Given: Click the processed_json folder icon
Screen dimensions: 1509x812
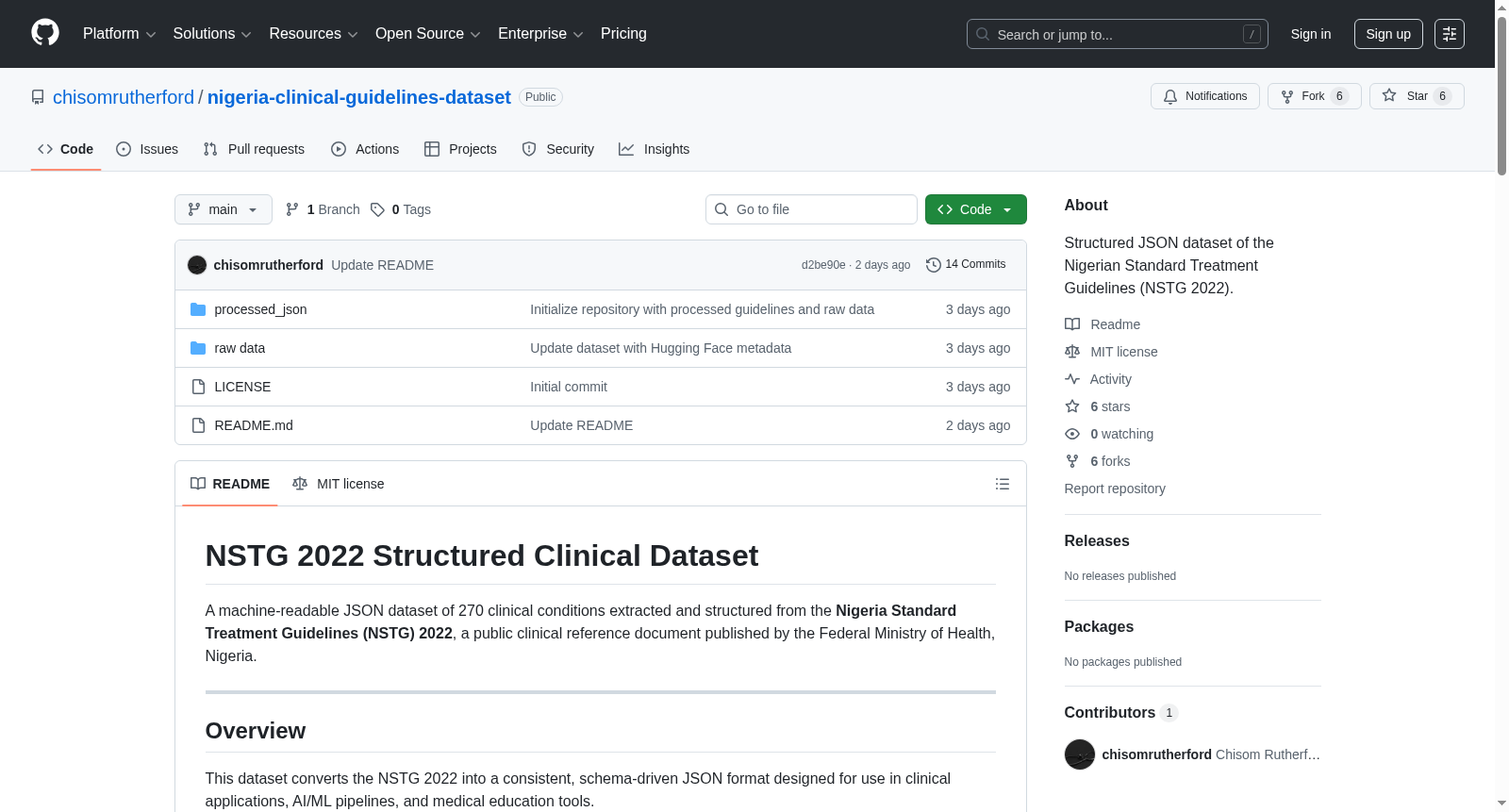Looking at the screenshot, I should tap(198, 309).
